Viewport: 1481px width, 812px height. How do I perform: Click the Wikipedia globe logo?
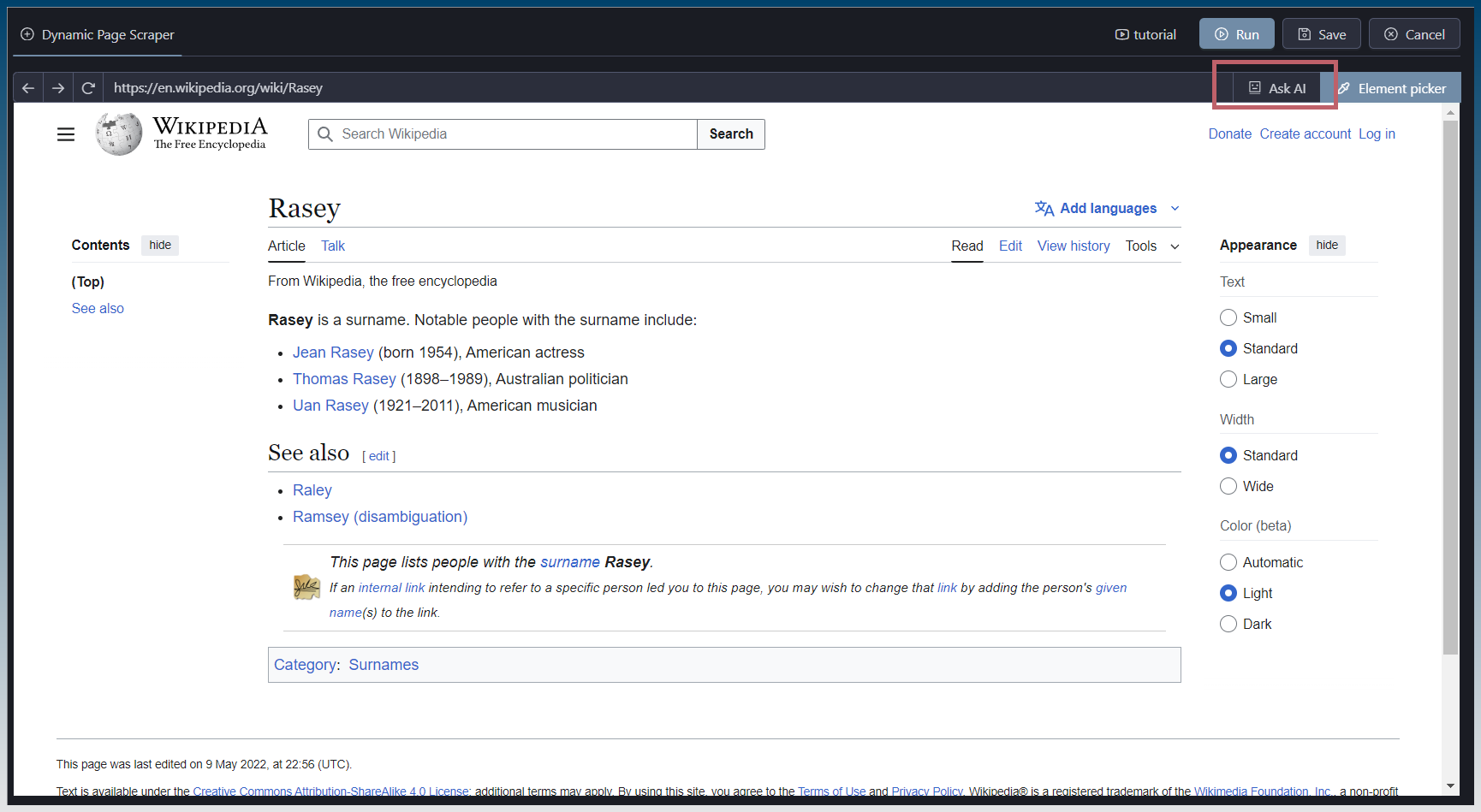point(119,134)
